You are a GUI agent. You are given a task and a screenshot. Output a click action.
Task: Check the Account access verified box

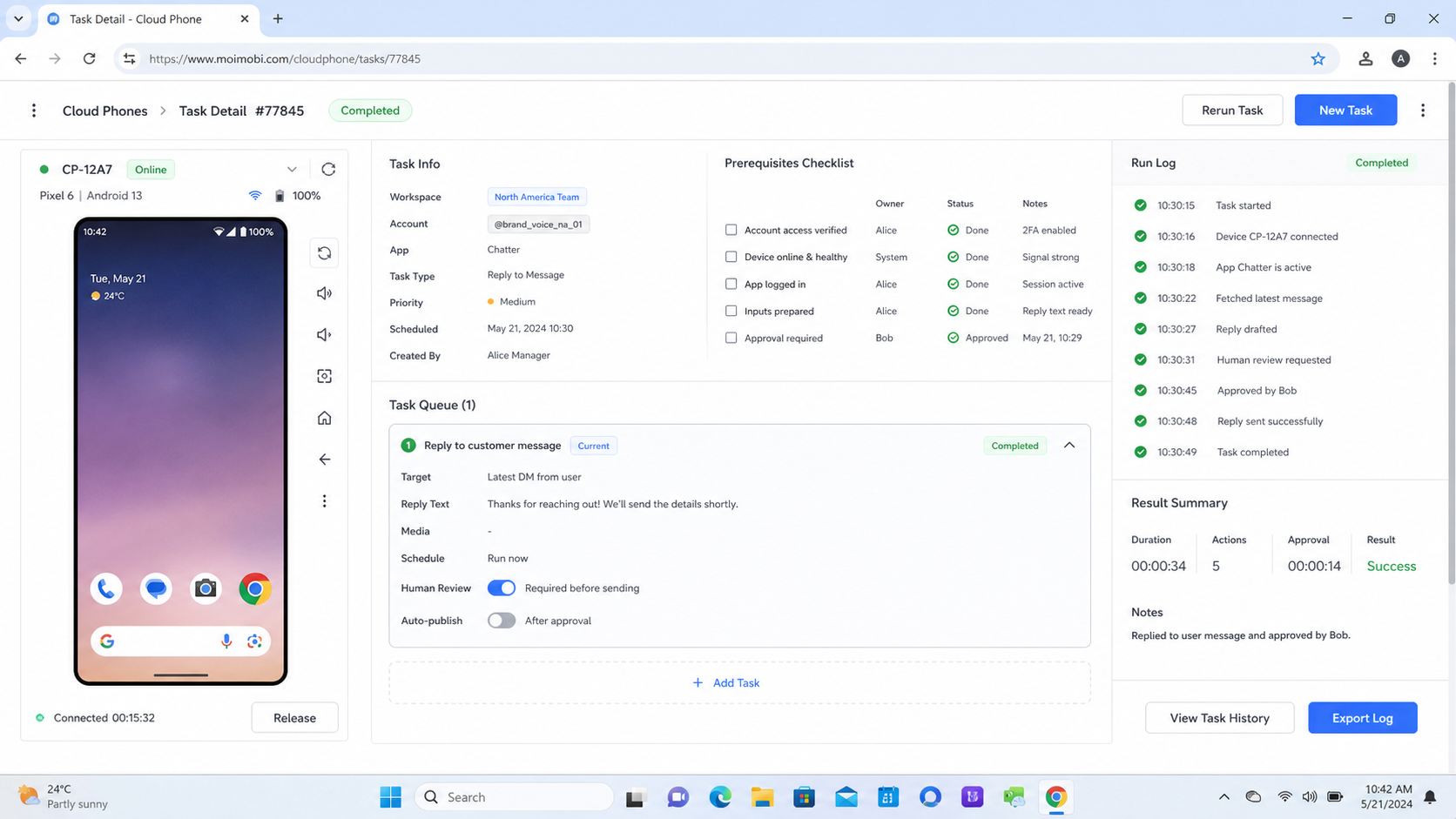(x=731, y=231)
